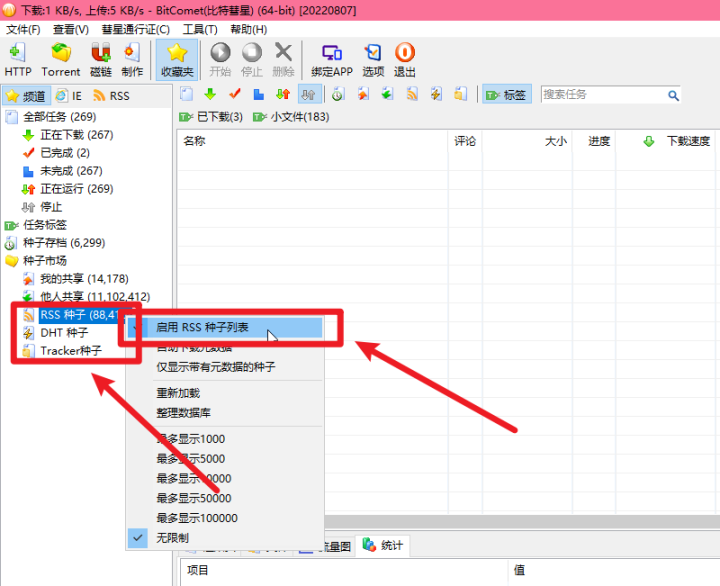The height and width of the screenshot is (586, 720).
Task: Click the 退出 exit toolbar button
Action: tap(405, 60)
